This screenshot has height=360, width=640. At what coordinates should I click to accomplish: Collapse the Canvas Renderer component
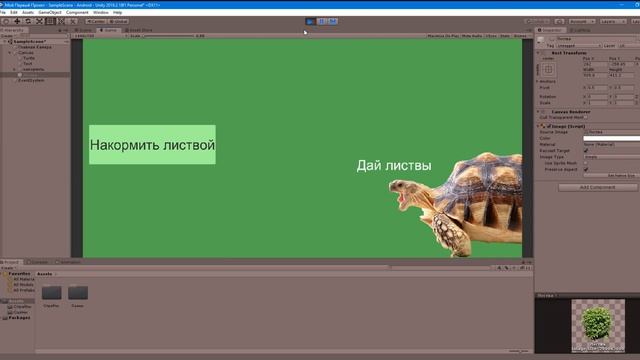[538, 111]
